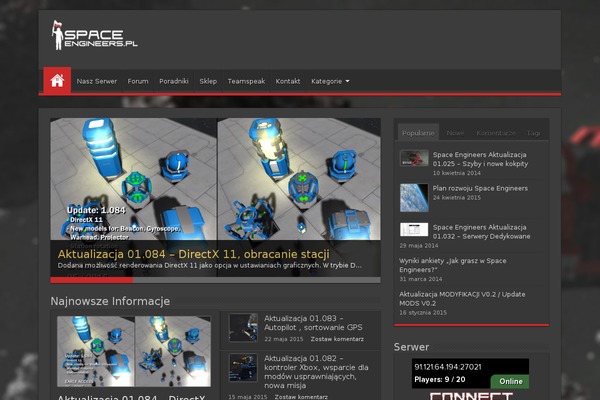Click the green Online status badge
The width and height of the screenshot is (600, 400).
(510, 381)
